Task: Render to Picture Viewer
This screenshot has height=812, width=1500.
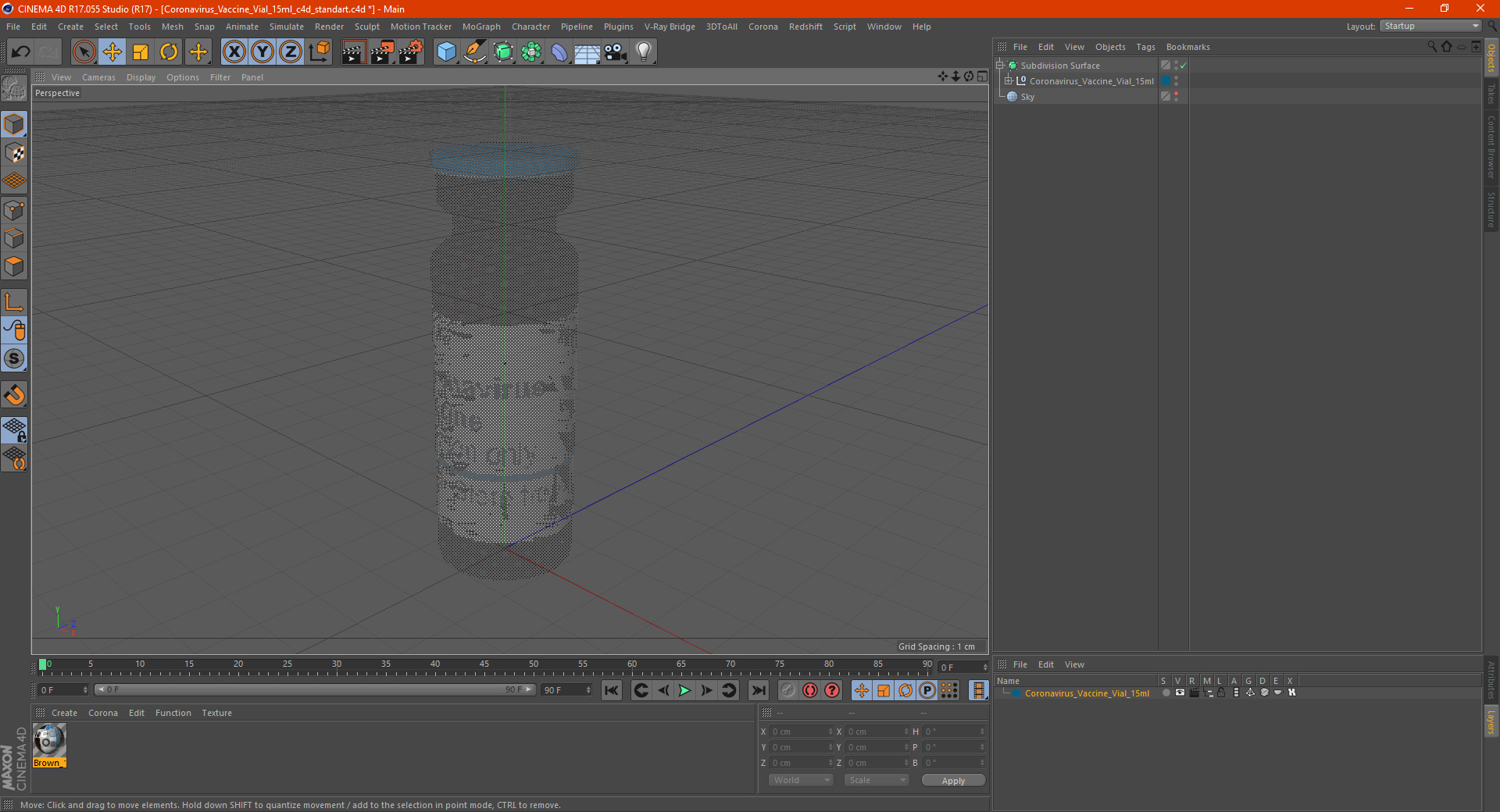Action: [382, 52]
